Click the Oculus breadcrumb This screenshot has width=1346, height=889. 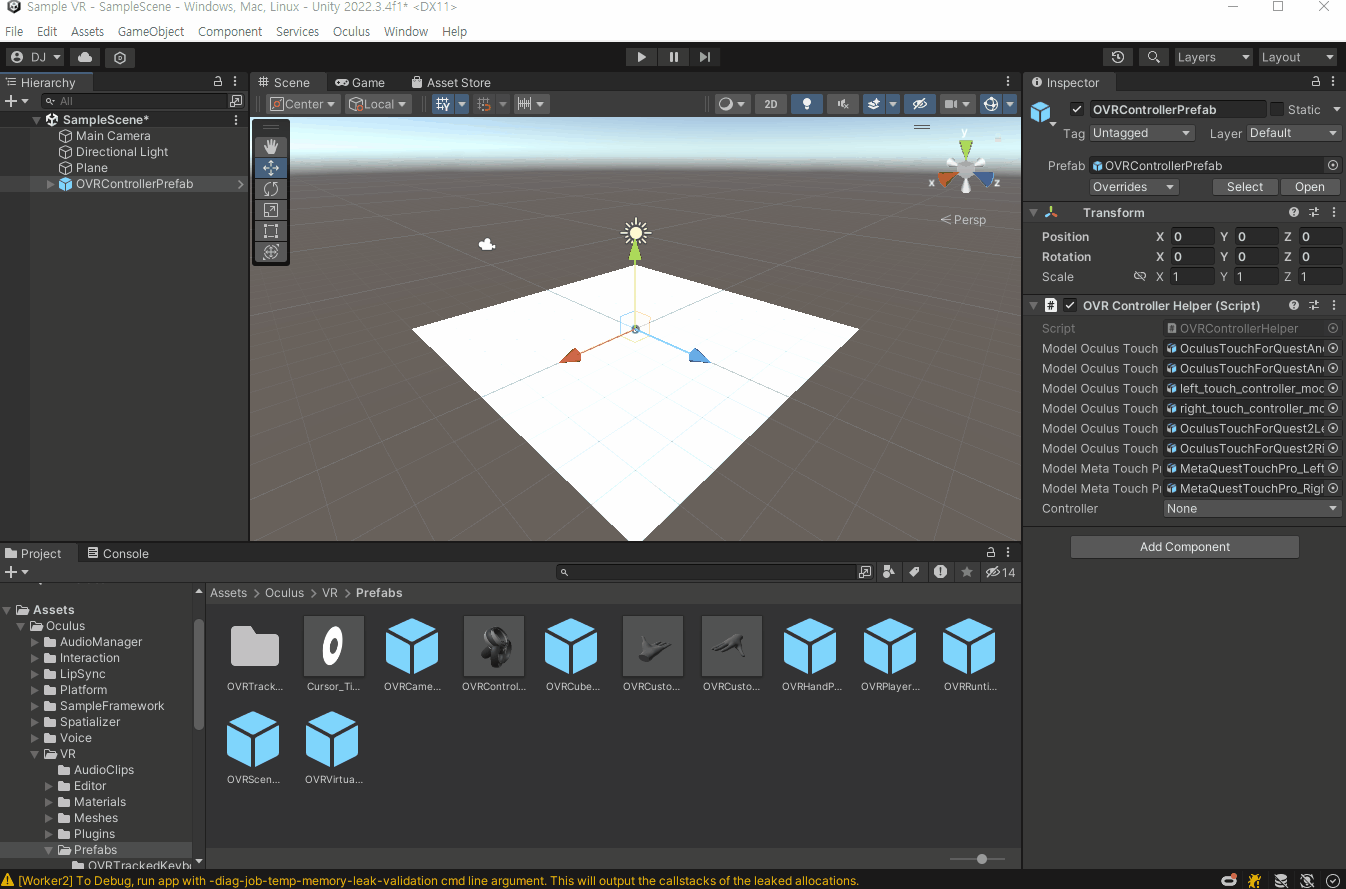[x=284, y=593]
